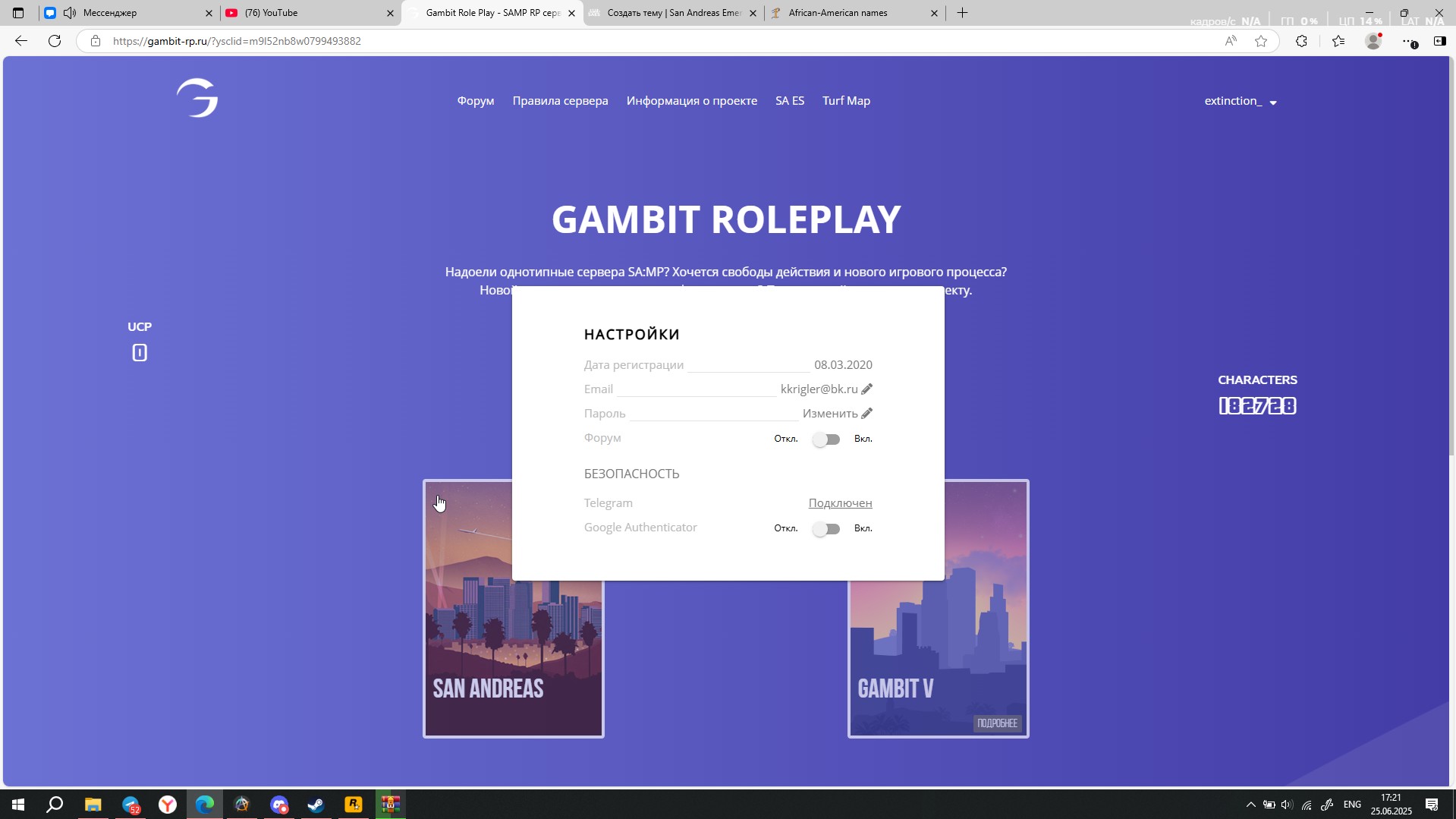This screenshot has height=819, width=1456.
Task: Open Форум in the navigation menu
Action: pos(476,101)
